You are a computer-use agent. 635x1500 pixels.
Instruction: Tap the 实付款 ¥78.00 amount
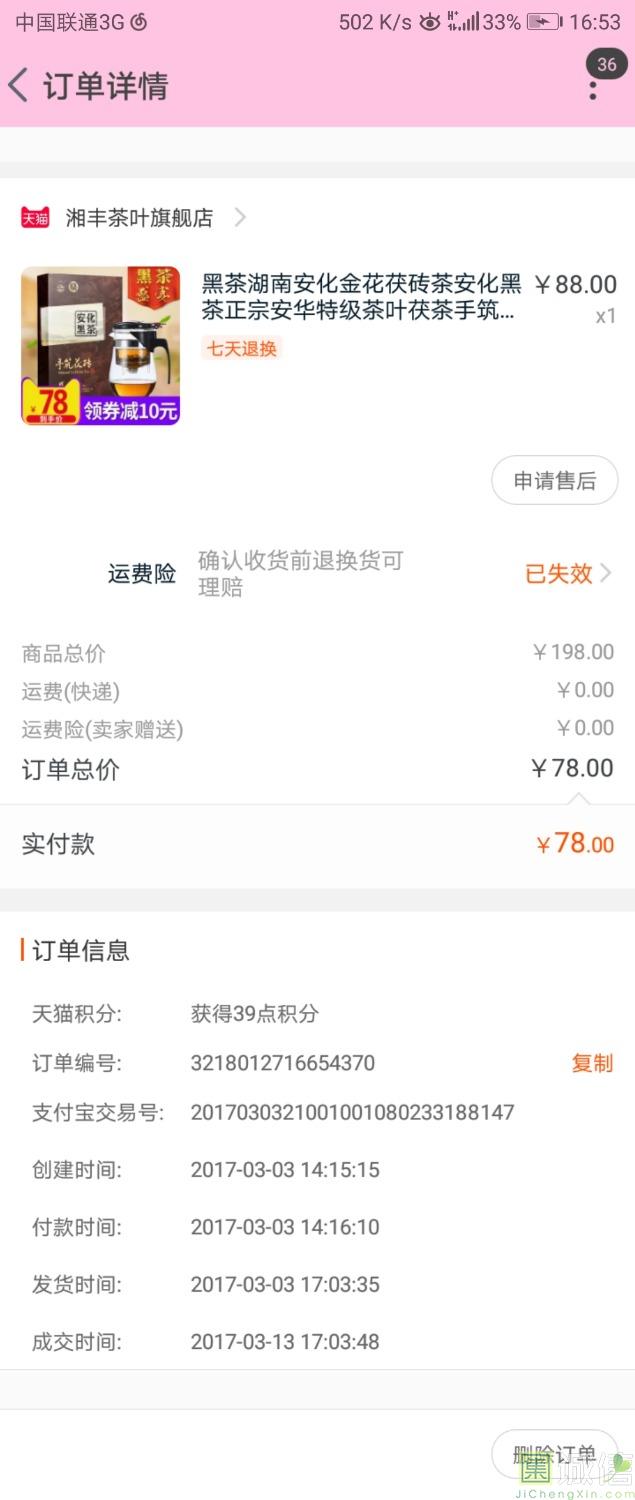click(x=575, y=844)
